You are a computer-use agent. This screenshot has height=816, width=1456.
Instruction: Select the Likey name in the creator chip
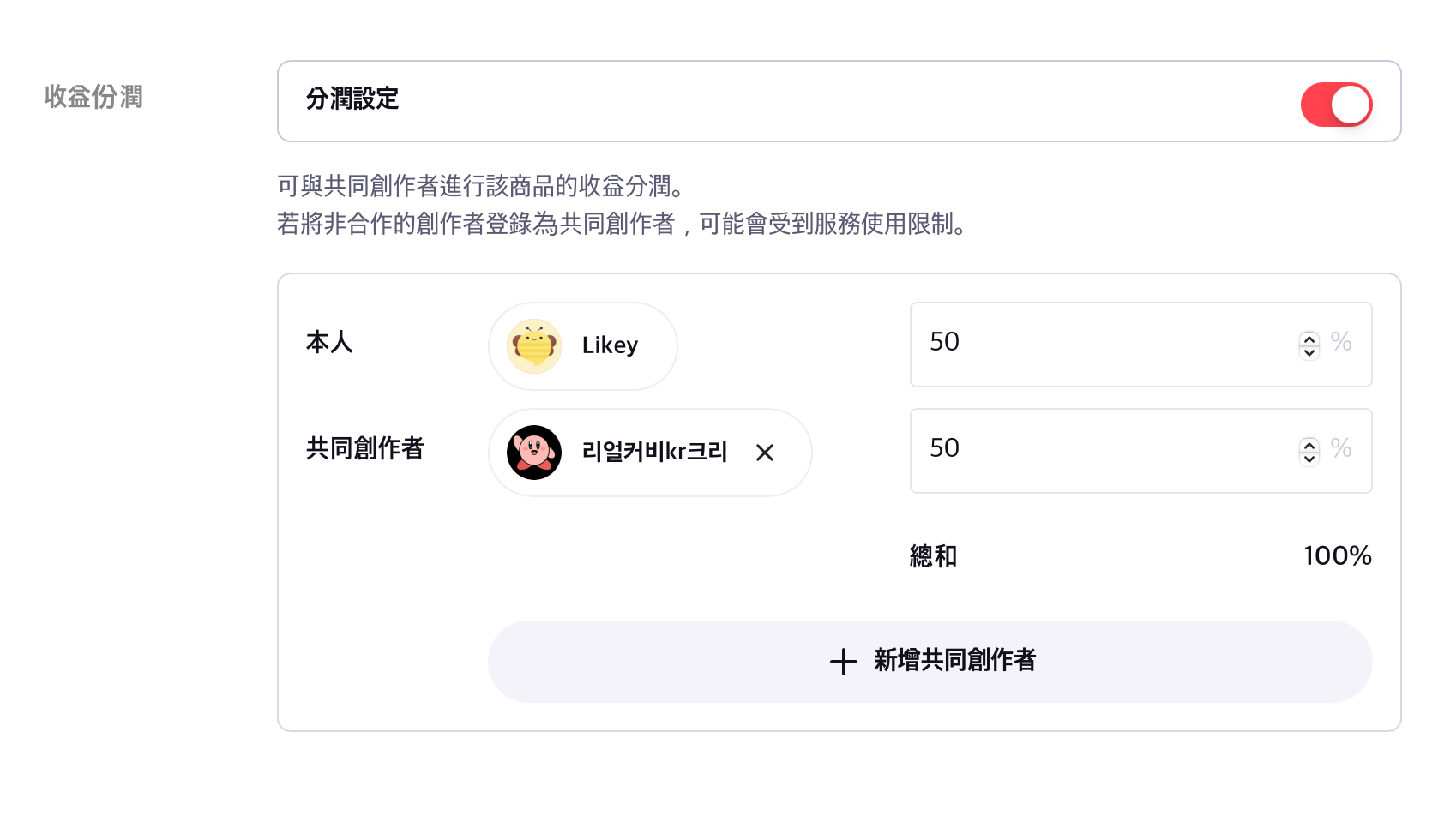(610, 345)
